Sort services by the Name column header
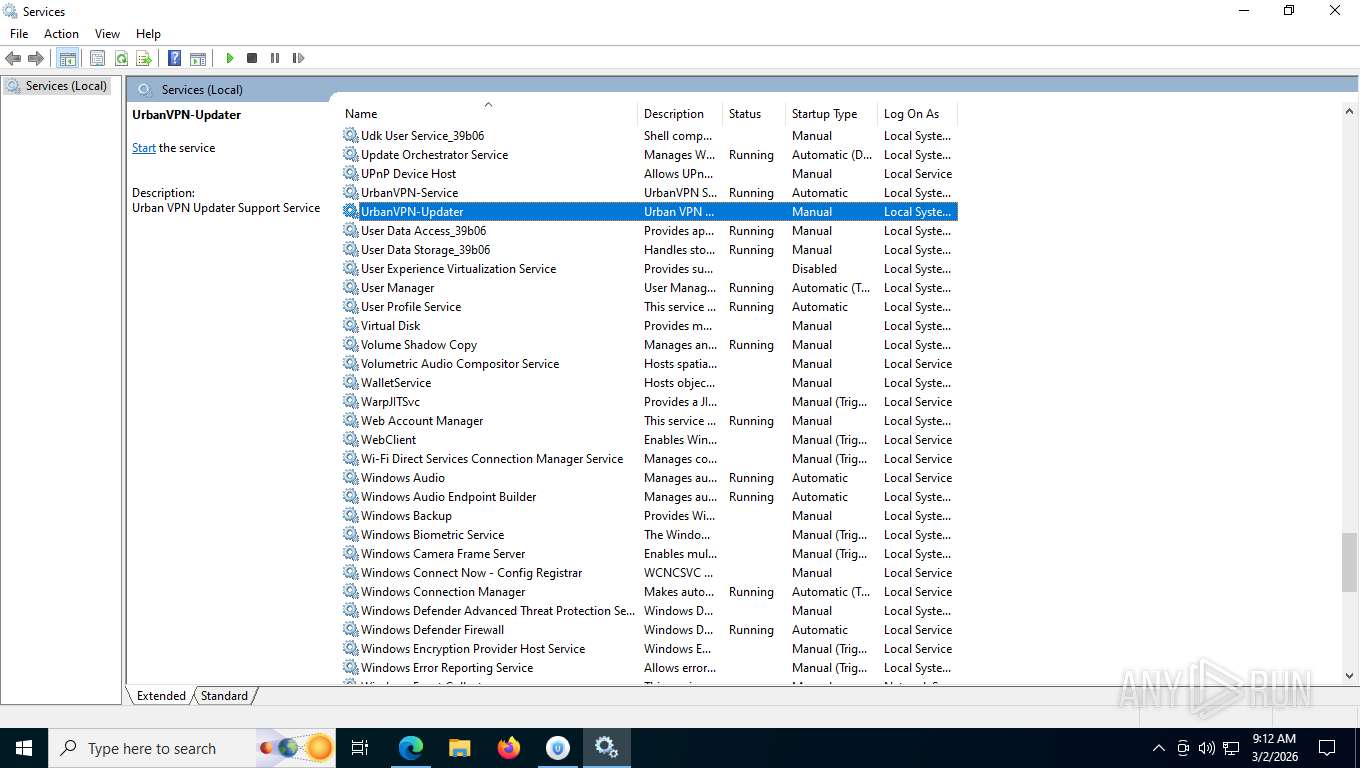This screenshot has height=768, width=1360. (x=488, y=114)
